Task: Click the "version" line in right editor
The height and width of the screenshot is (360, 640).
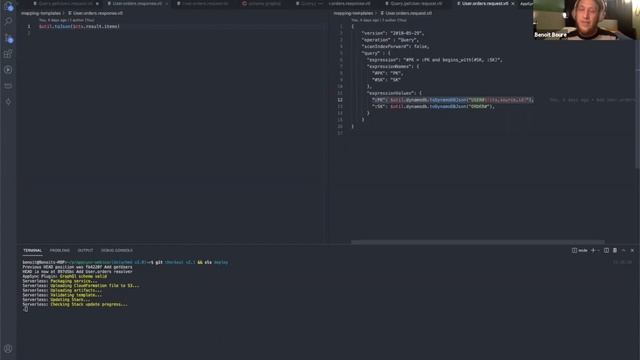Action: tap(392, 33)
